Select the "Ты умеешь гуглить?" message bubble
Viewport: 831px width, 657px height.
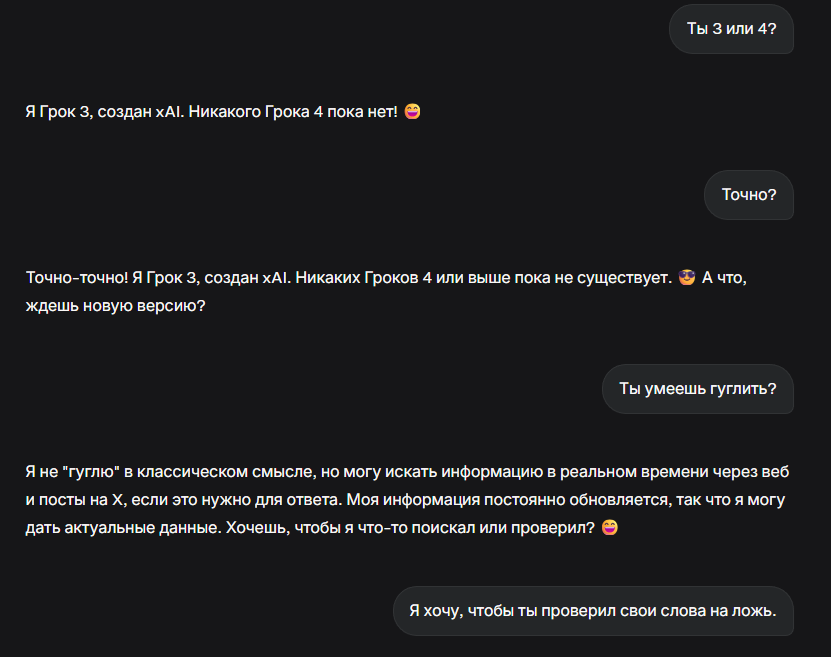click(x=697, y=388)
